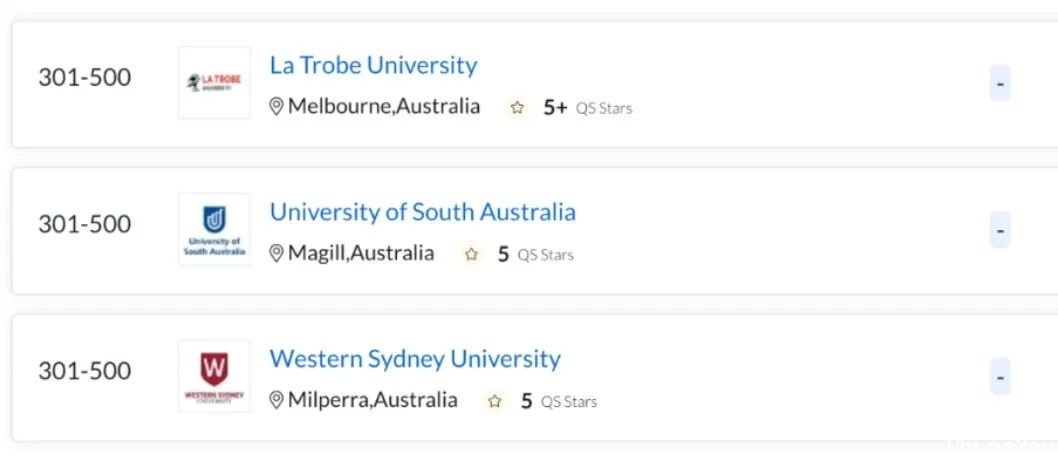Image resolution: width=1058 pixels, height=458 pixels.
Task: Click the Melbourne, Australia location text
Action: pos(384,107)
